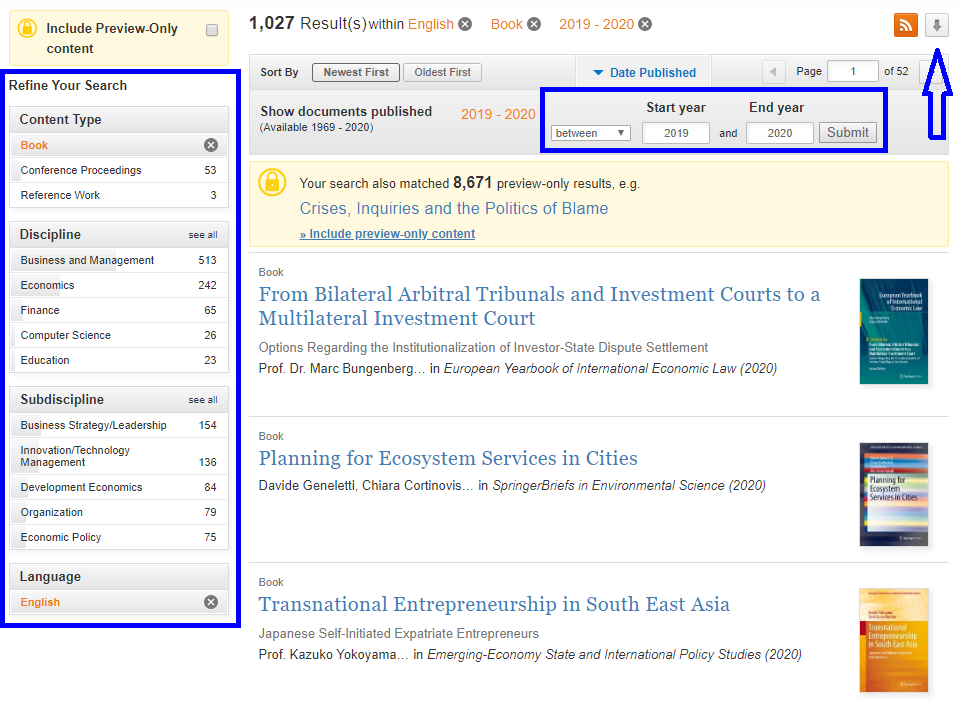Open 'Planning for Ecosystem Services in Cities'
Image resolution: width=961 pixels, height=705 pixels.
(447, 459)
